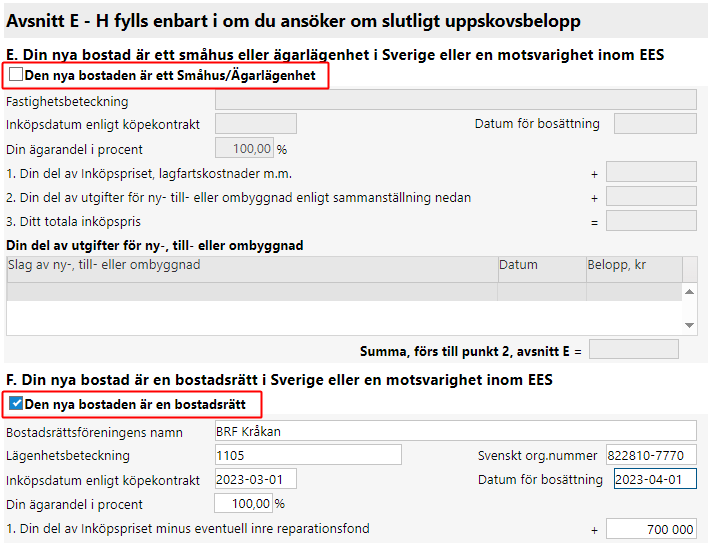Uncheck 'Den nya bostaden är en bostadsrätt' checkbox
The height and width of the screenshot is (546, 710).
pos(16,403)
